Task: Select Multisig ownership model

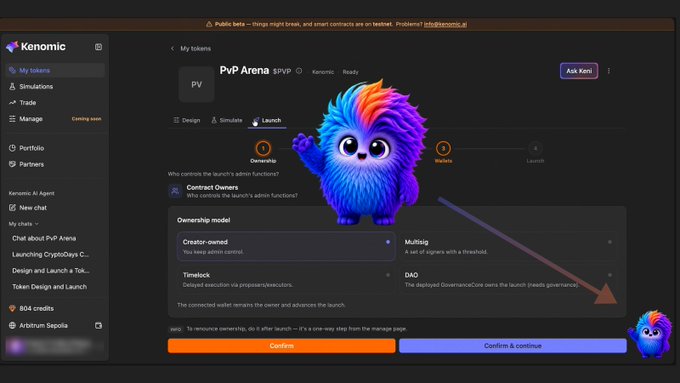Action: coord(508,246)
